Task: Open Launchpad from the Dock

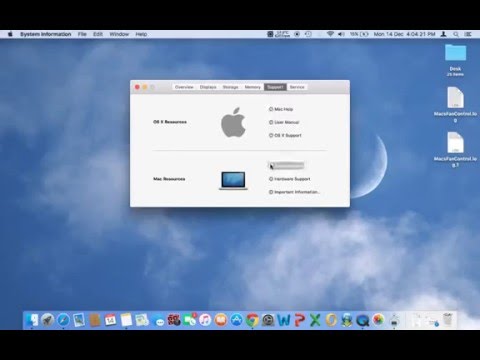Action: 47,320
